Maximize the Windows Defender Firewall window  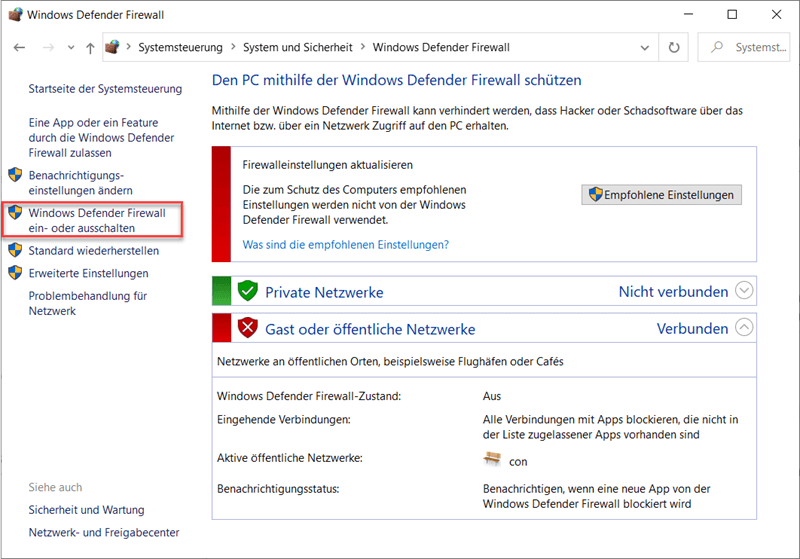(x=732, y=14)
